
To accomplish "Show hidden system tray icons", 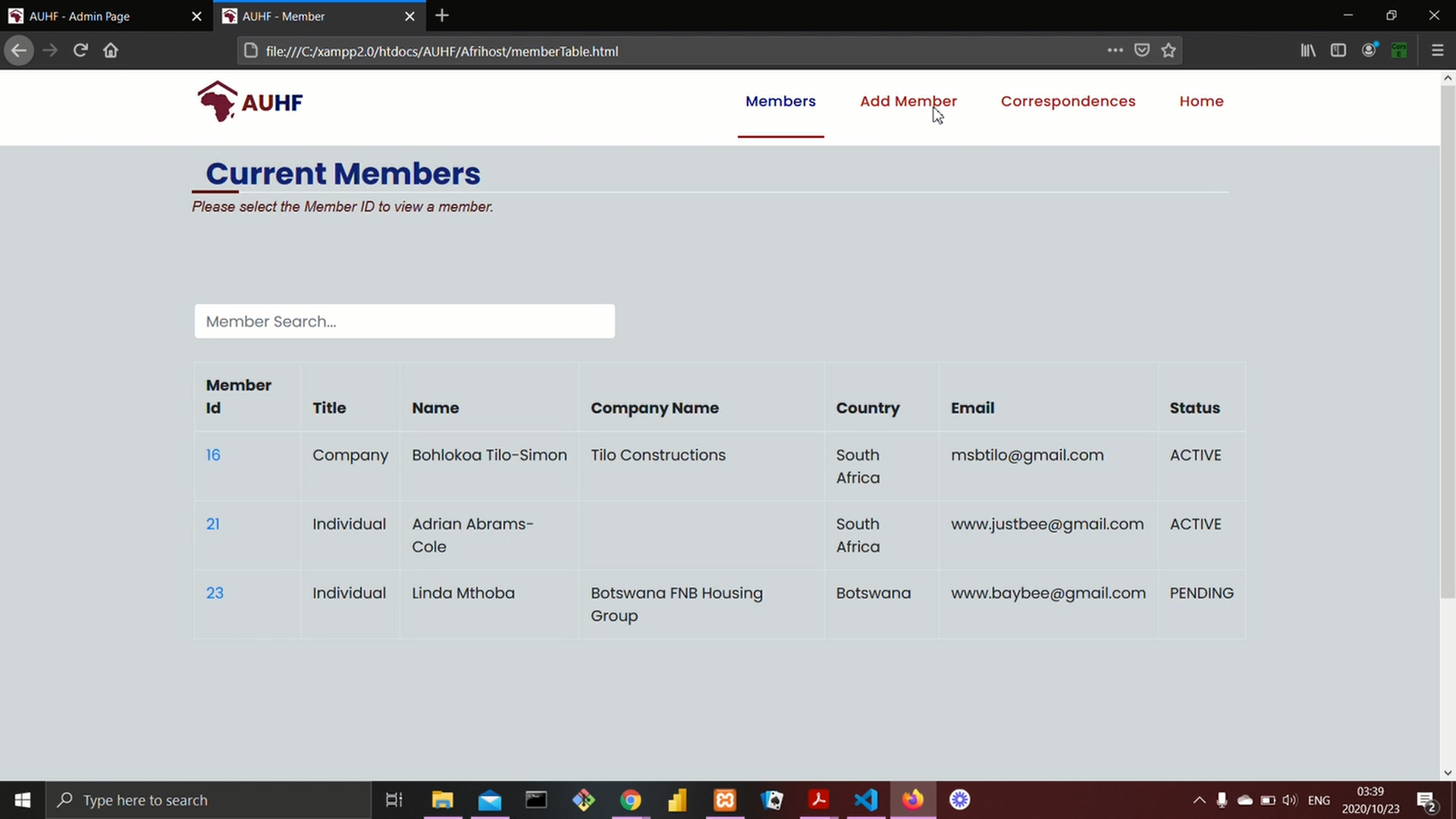I will tap(1199, 800).
